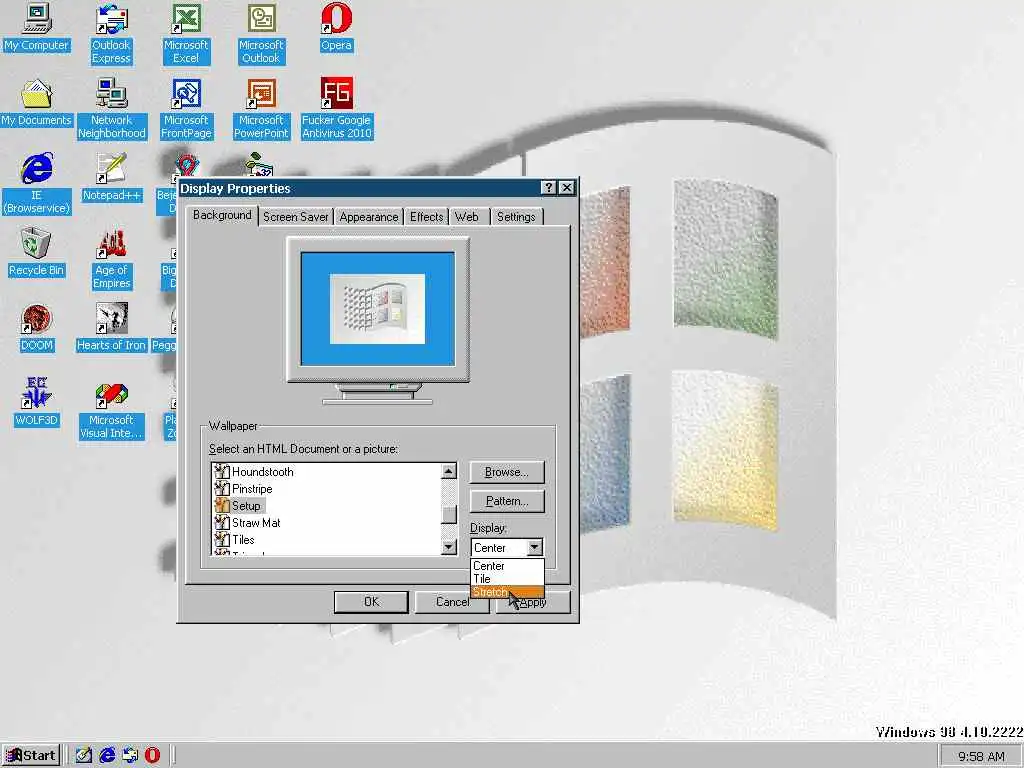Click the taskbar clock showing 9:58 AM
Viewport: 1024px width, 768px height.
981,756
